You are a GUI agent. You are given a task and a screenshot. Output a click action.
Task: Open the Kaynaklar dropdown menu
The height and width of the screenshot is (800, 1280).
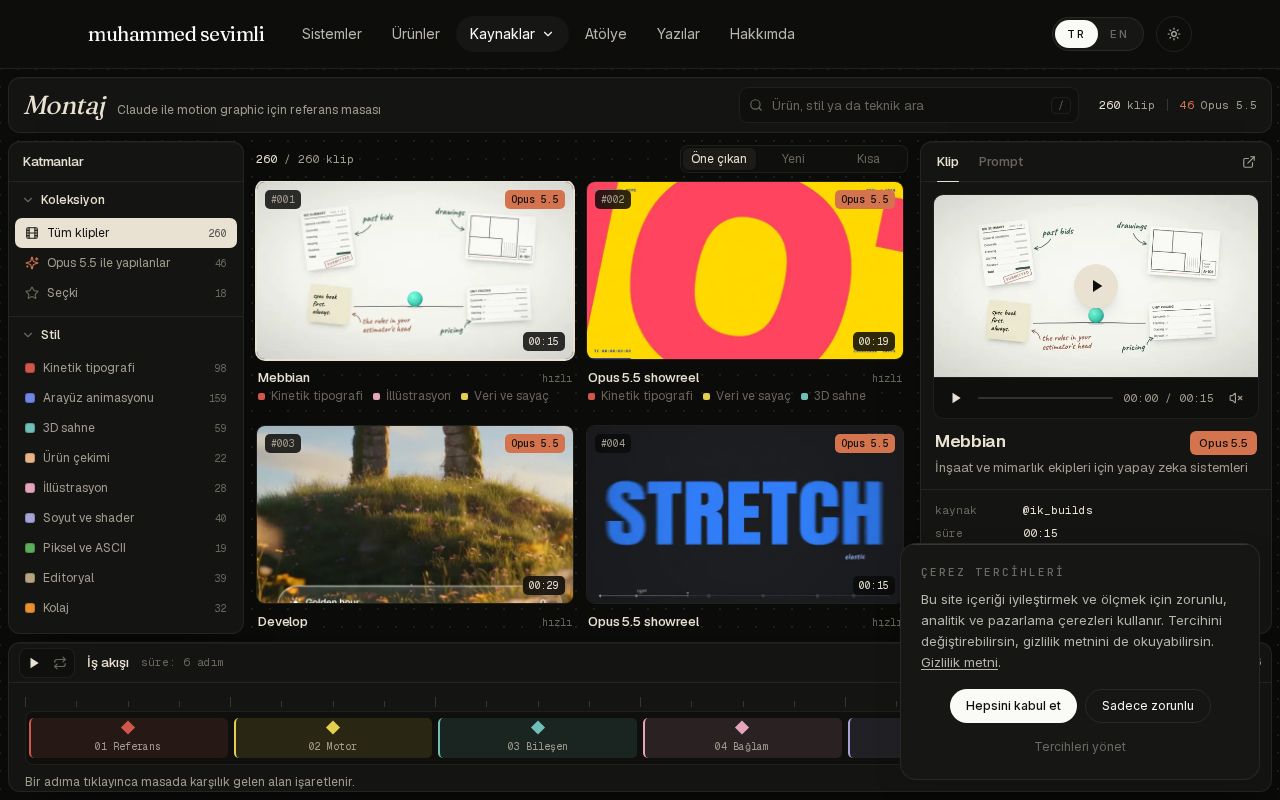coord(512,34)
